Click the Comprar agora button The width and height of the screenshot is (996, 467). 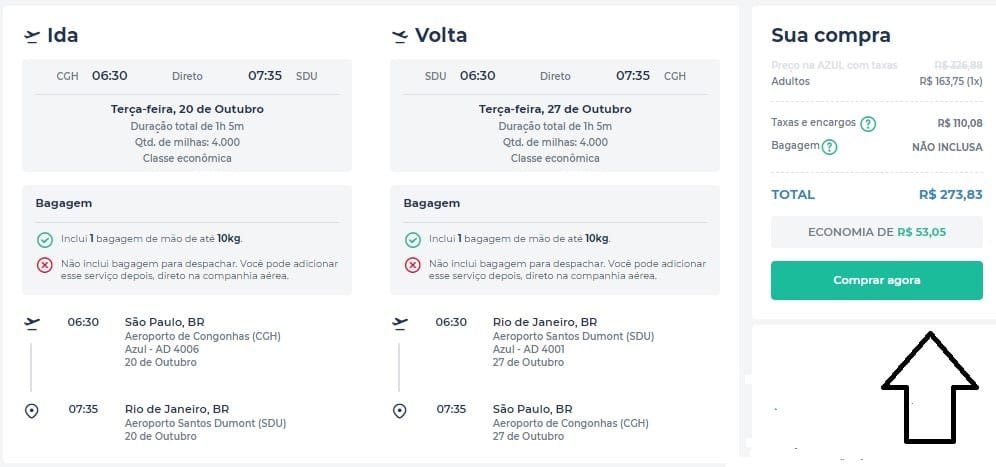[x=877, y=280]
